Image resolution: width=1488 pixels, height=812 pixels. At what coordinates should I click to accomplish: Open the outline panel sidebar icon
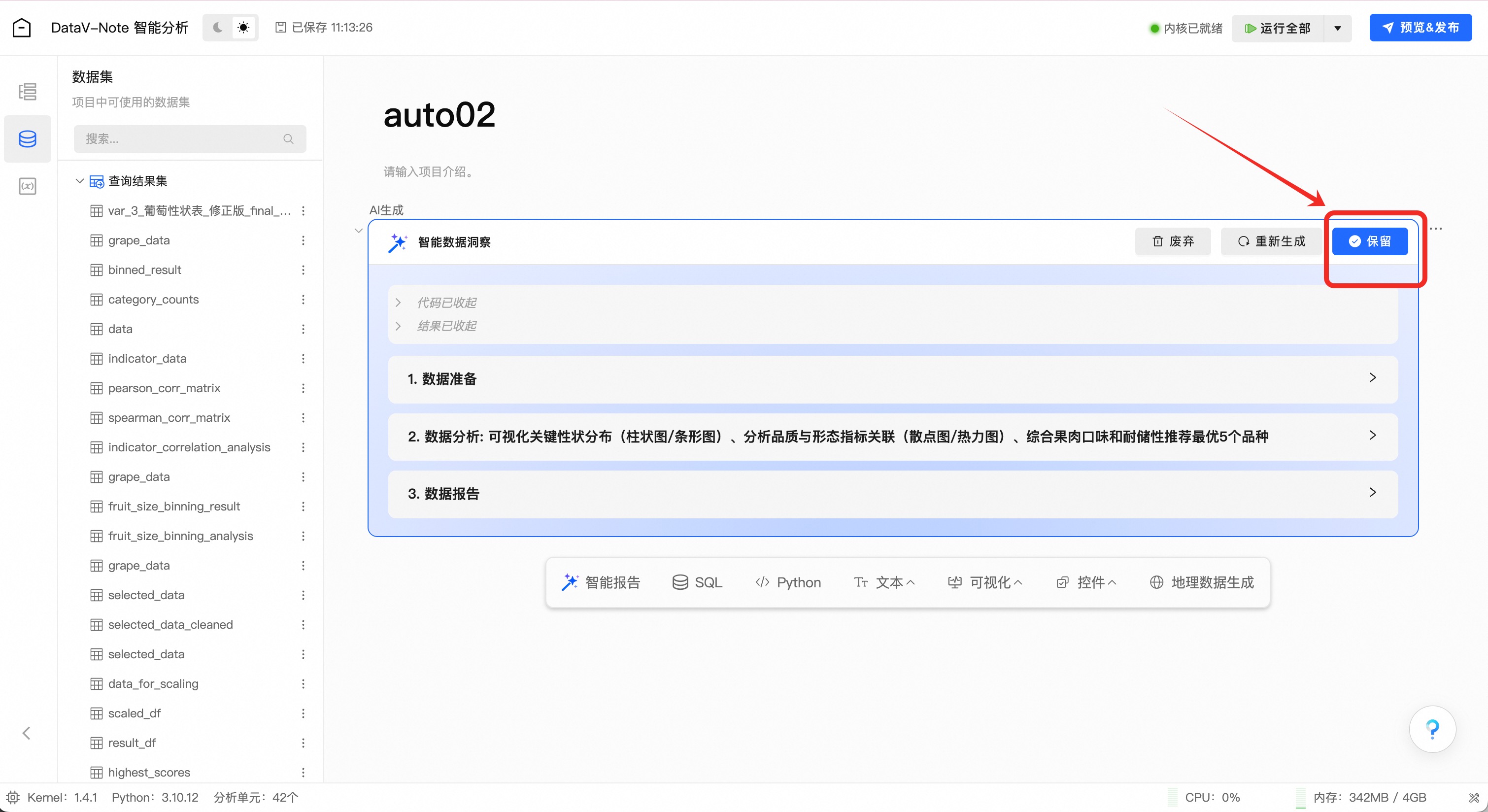click(x=27, y=91)
